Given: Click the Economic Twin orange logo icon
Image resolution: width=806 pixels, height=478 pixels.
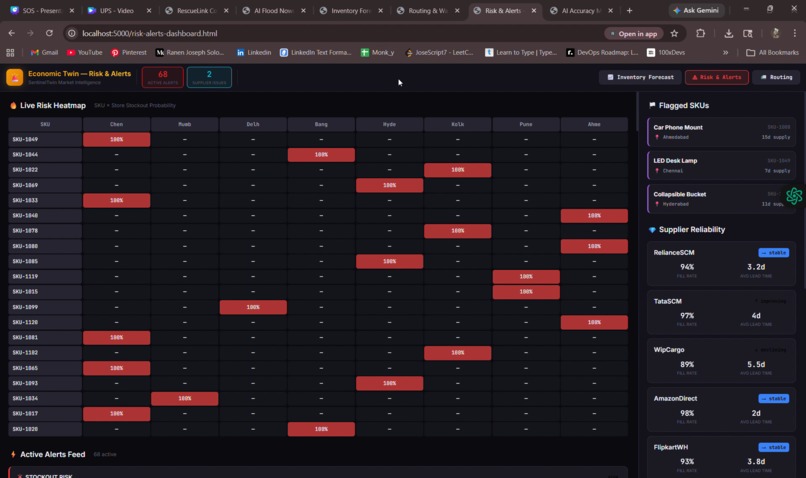Looking at the screenshot, I should point(14,77).
